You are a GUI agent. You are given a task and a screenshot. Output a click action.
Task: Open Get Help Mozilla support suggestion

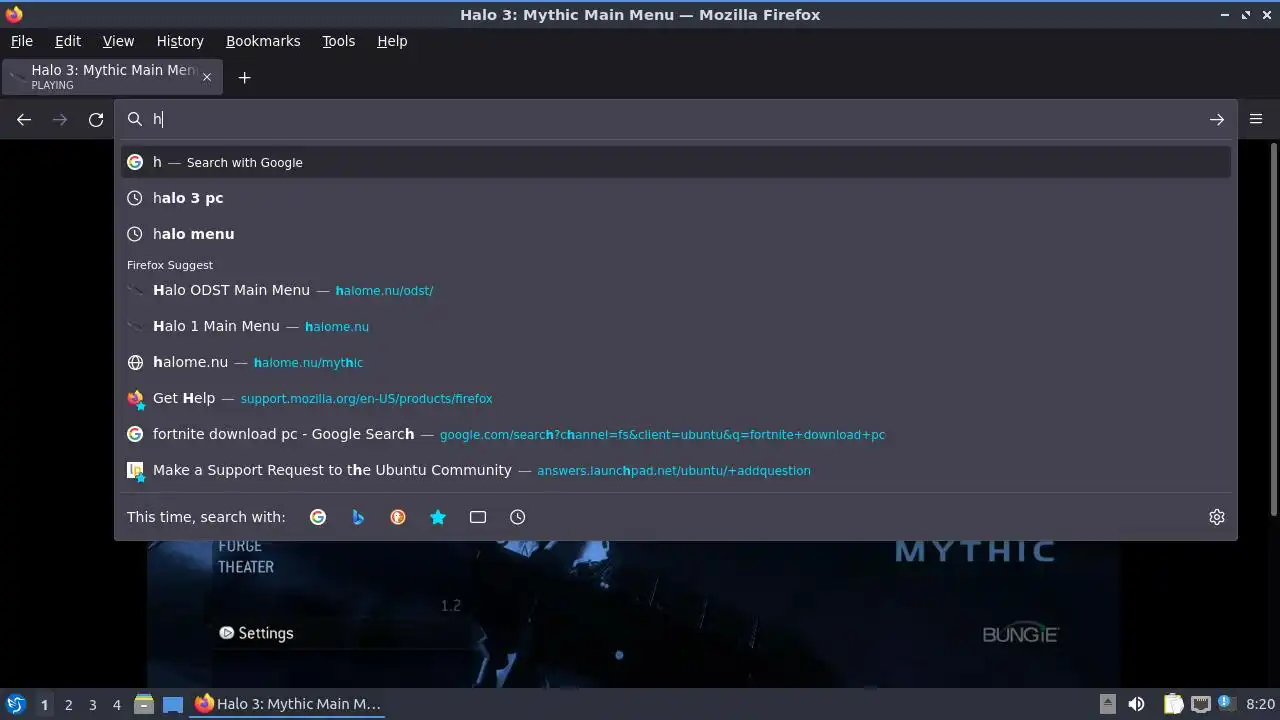(675, 398)
